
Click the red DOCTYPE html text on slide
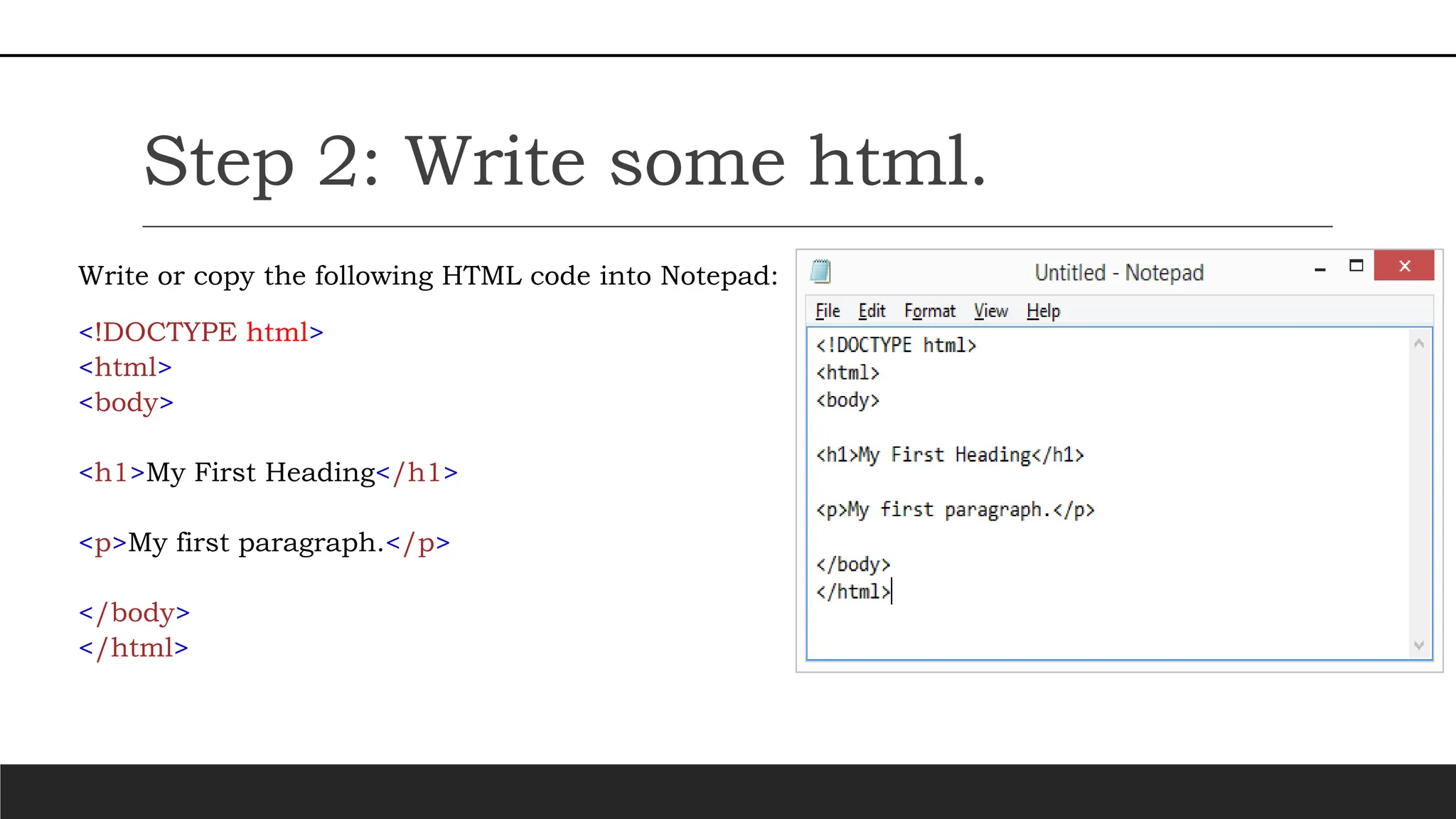click(201, 333)
